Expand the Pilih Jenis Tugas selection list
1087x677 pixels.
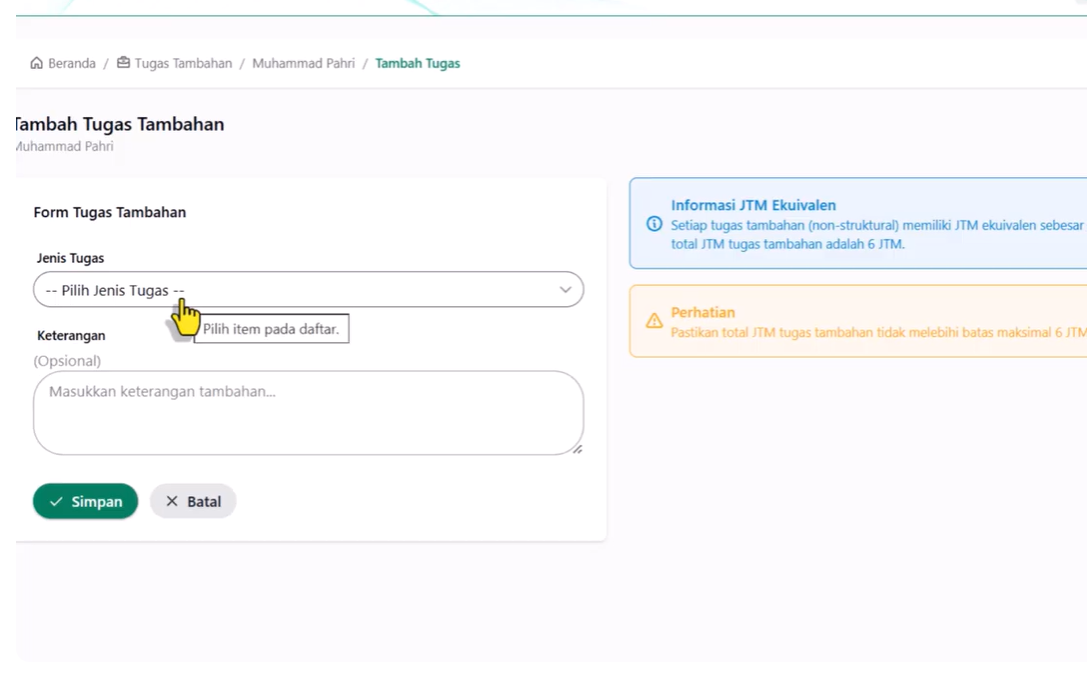coord(308,290)
